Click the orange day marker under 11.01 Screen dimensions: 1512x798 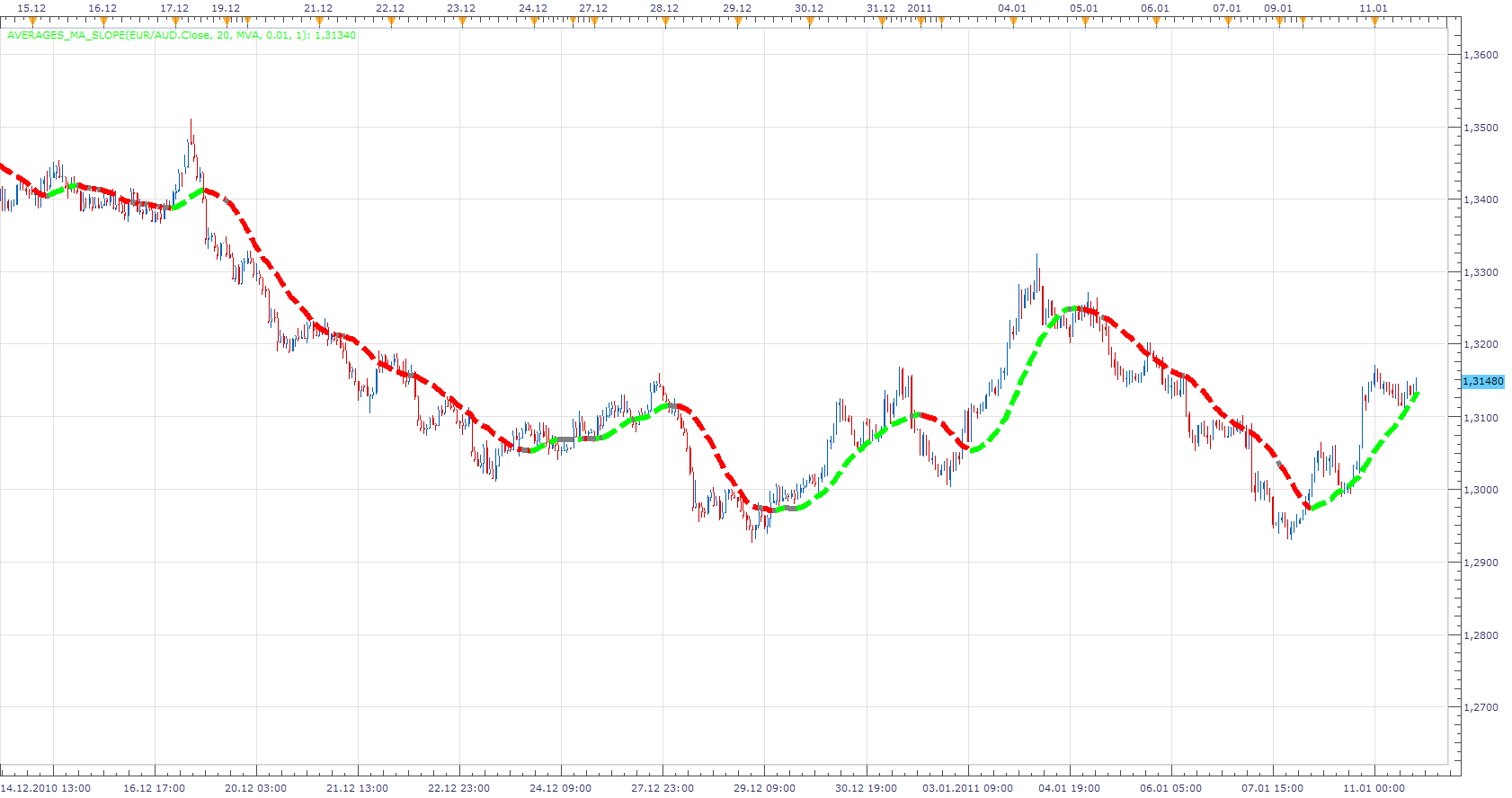[1374, 22]
